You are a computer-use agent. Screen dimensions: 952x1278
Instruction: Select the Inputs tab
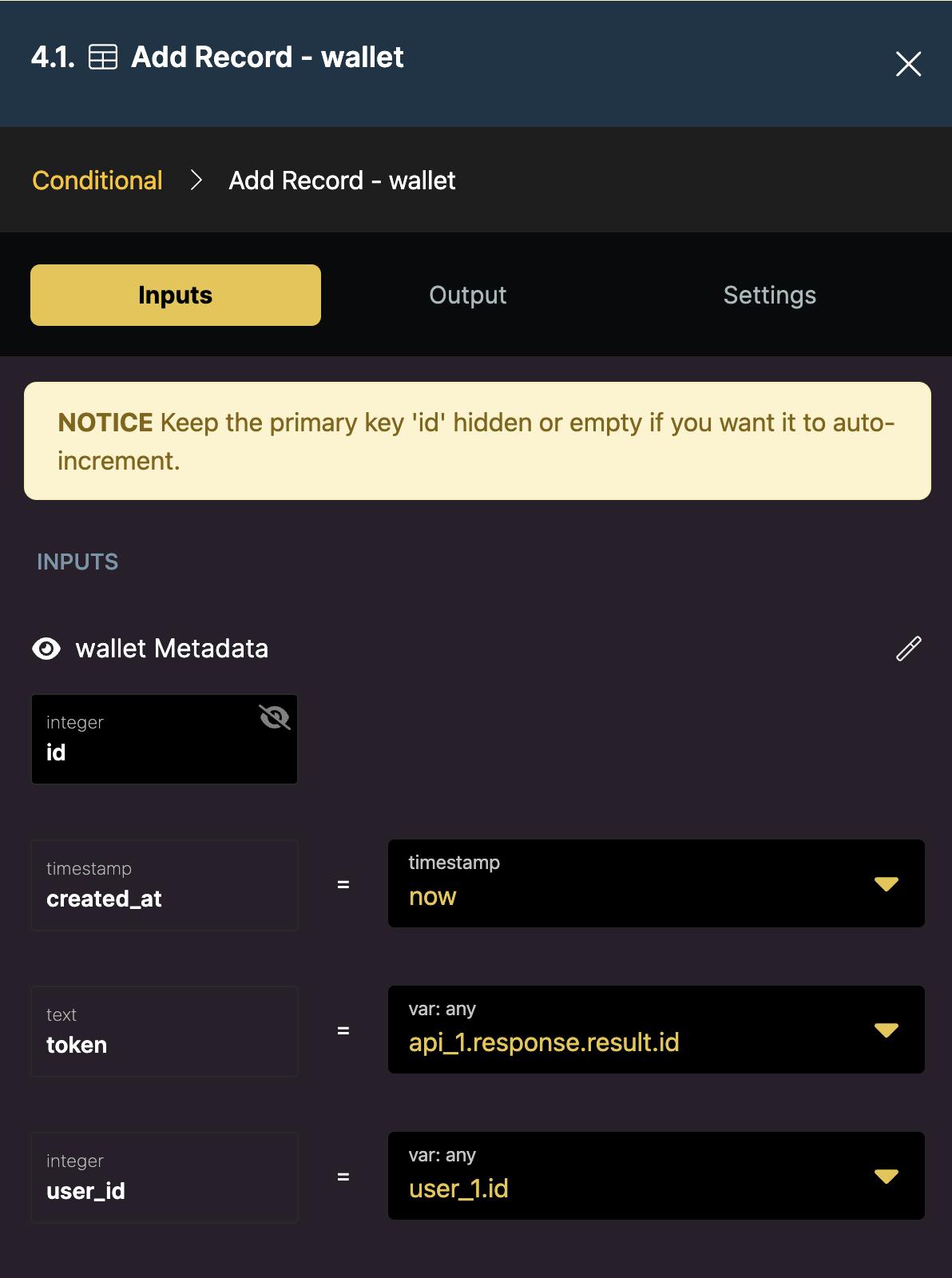[176, 296]
